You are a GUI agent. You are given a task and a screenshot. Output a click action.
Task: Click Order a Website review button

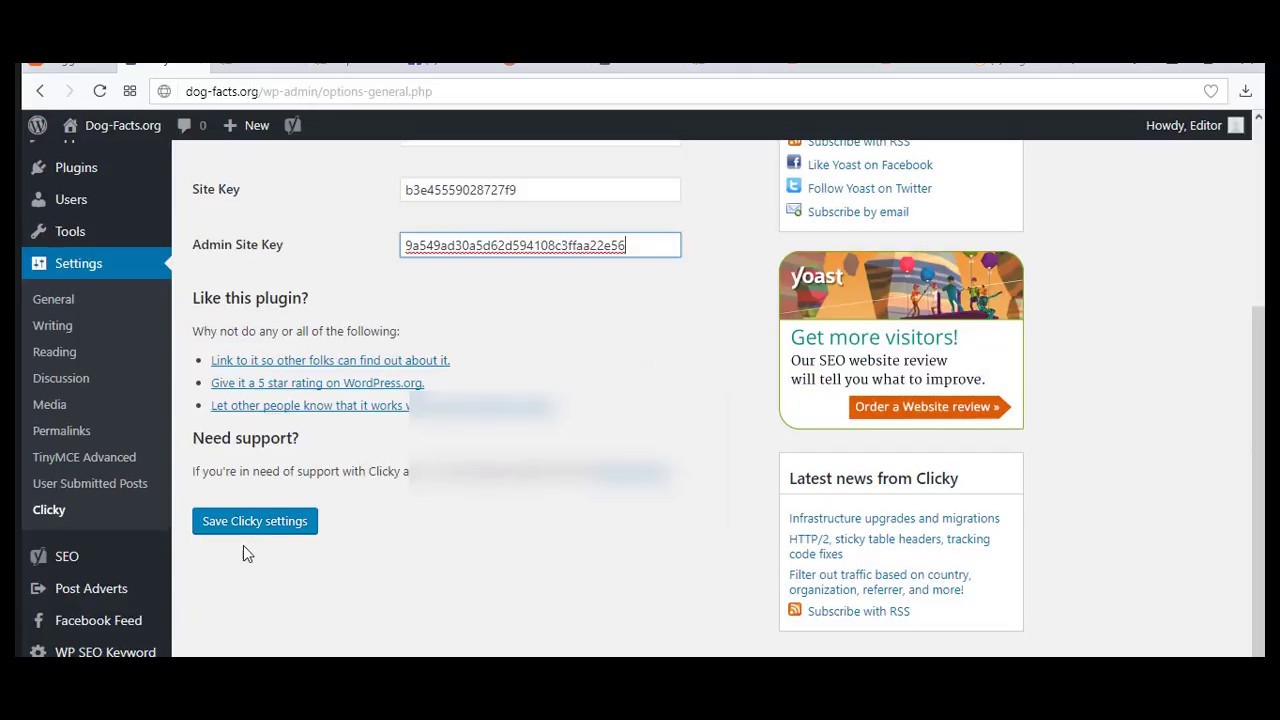(x=930, y=407)
